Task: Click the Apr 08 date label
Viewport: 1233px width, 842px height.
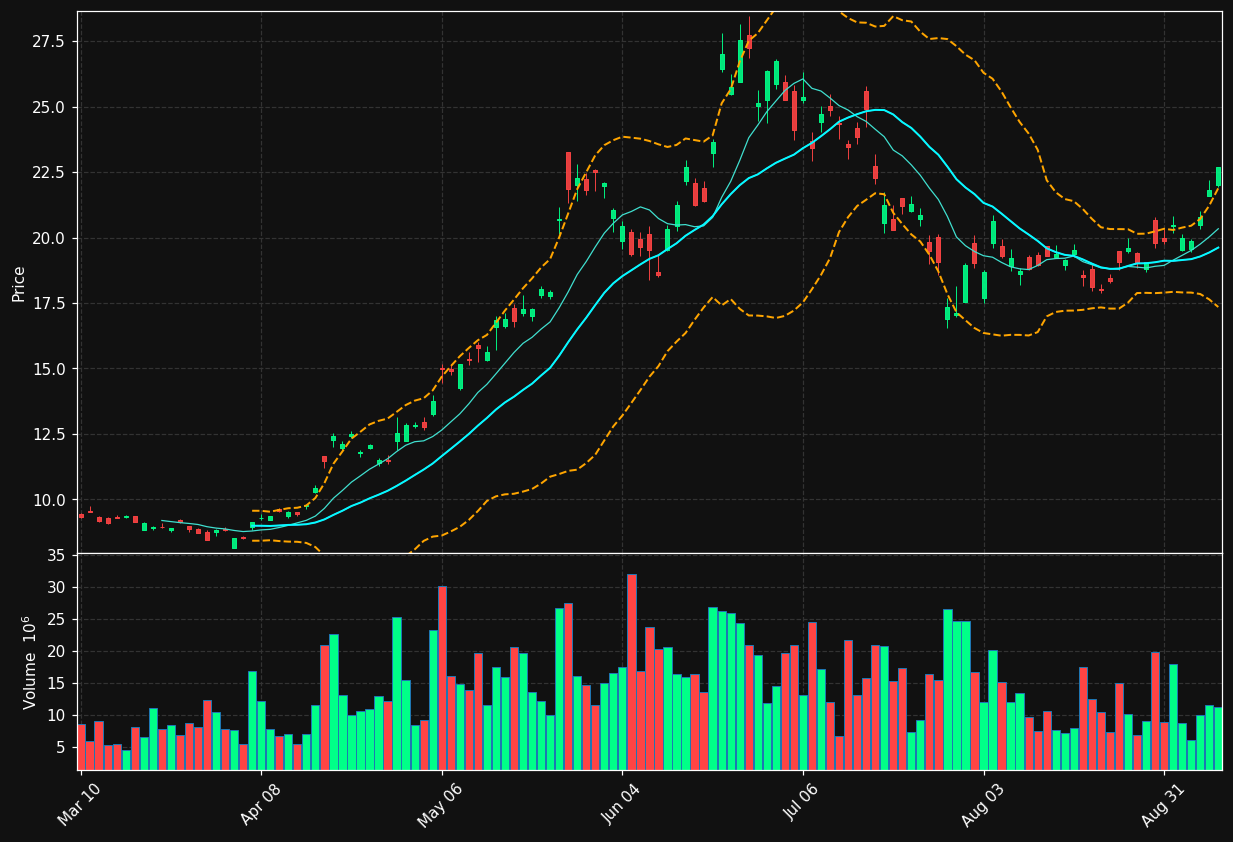Action: pyautogui.click(x=259, y=805)
